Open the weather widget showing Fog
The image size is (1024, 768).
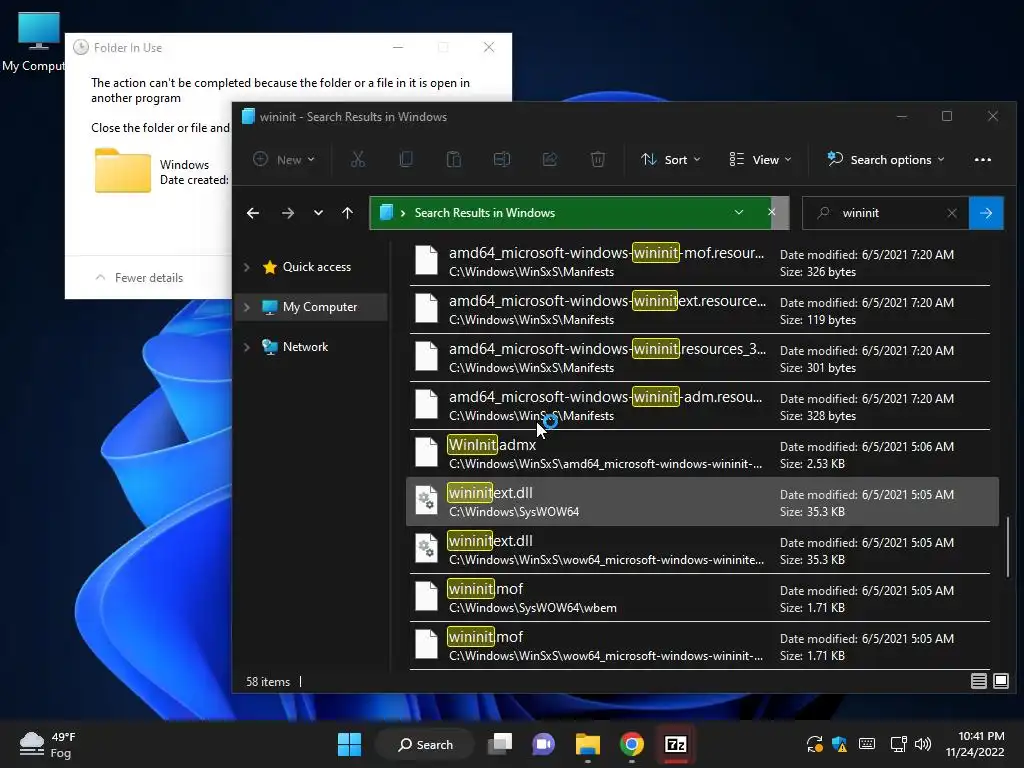47,744
